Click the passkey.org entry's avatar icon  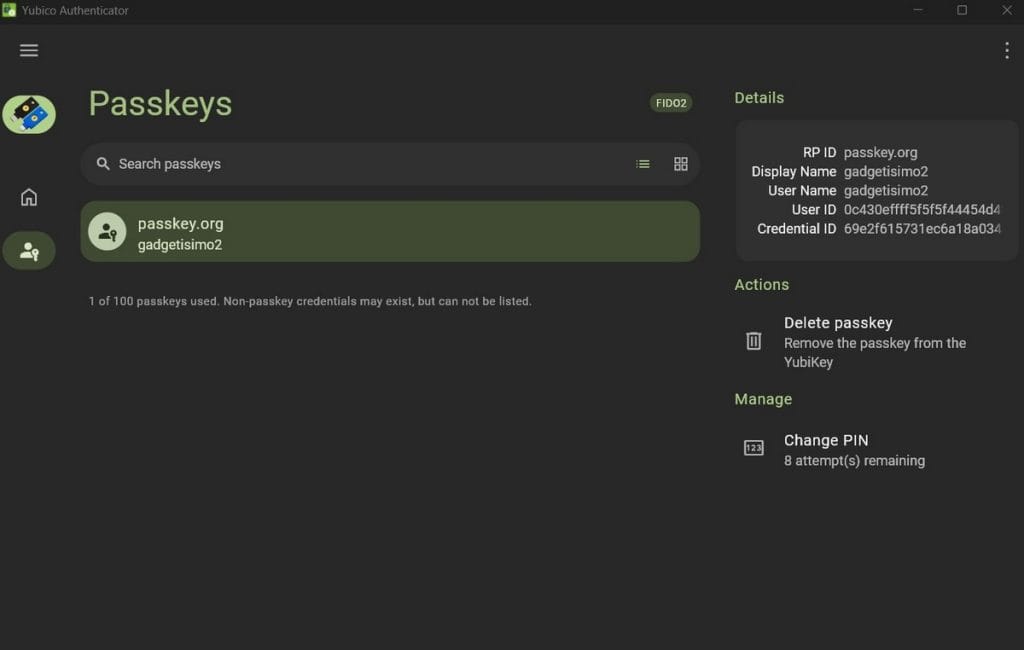(107, 231)
